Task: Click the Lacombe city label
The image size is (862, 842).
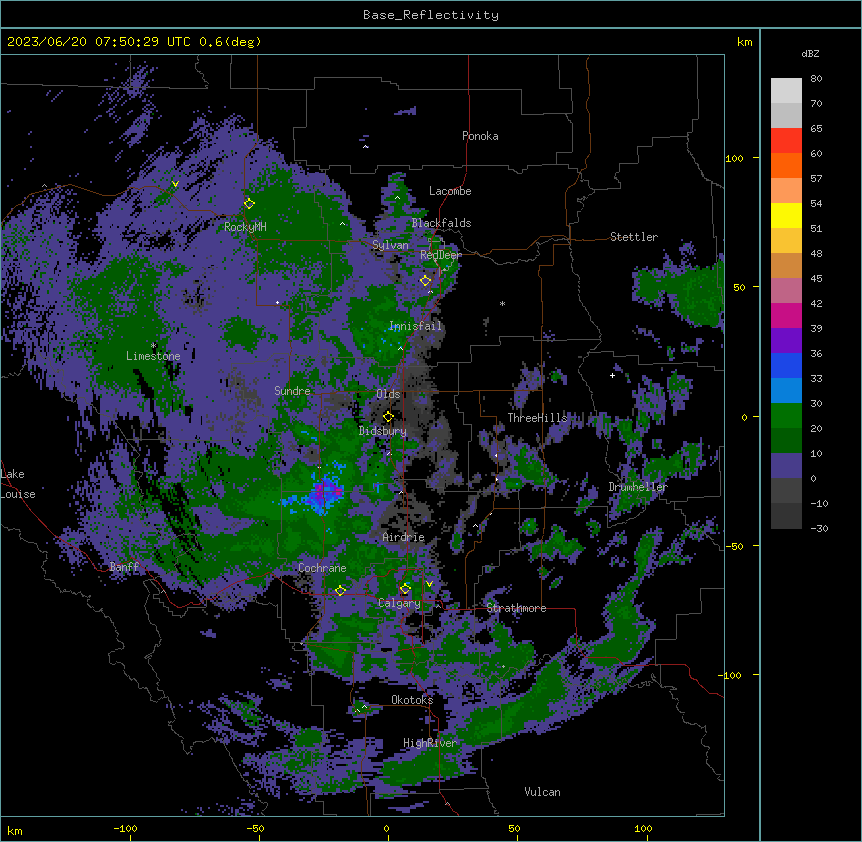Action: pyautogui.click(x=450, y=191)
